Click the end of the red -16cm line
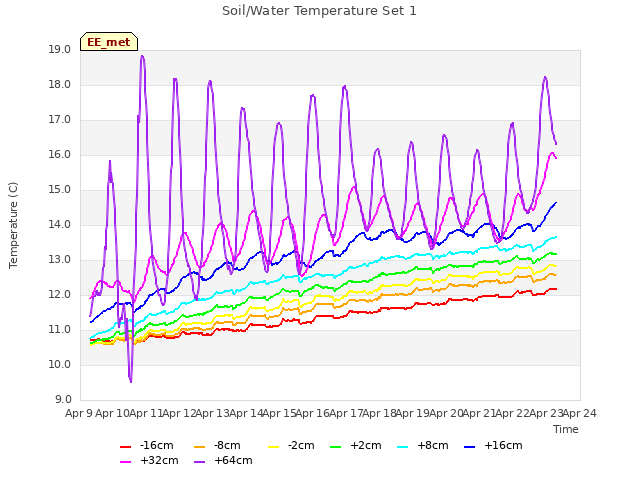640x480 pixels. coord(556,289)
